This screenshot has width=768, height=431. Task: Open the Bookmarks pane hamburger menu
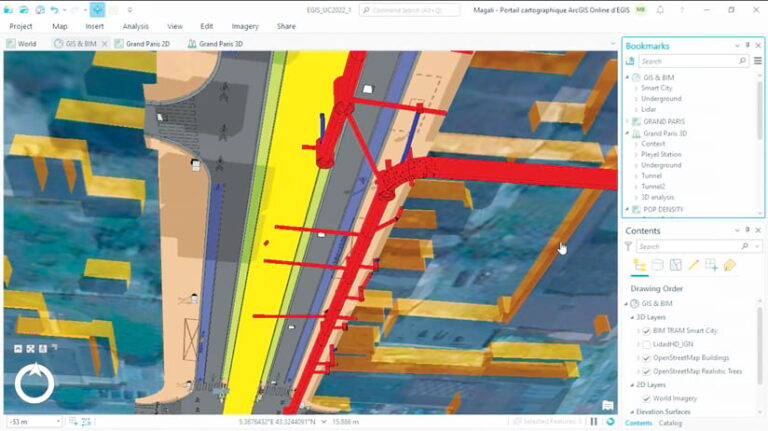(758, 61)
